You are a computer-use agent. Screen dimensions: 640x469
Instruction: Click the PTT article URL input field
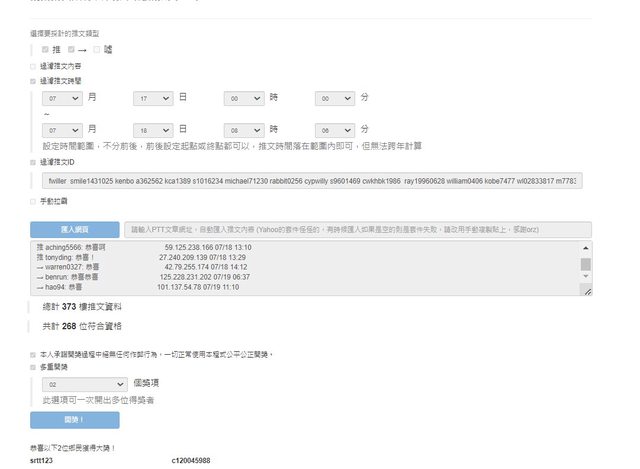[x=356, y=229]
